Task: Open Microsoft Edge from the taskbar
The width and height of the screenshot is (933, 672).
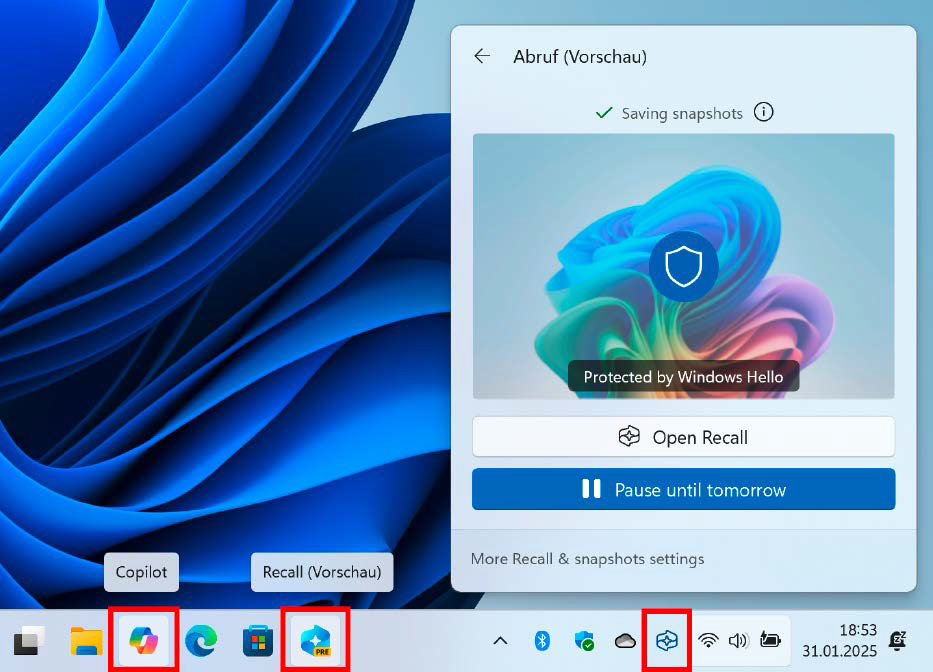Action: 201,640
